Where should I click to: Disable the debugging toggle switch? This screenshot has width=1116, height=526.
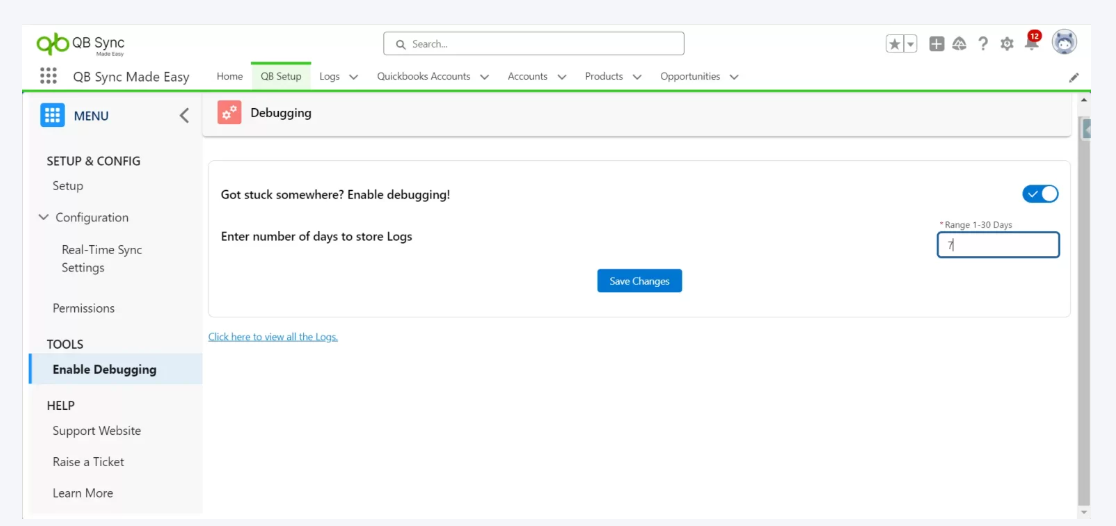1040,194
